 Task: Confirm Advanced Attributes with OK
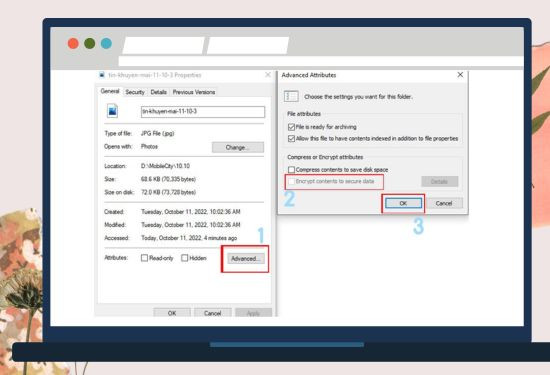403,203
